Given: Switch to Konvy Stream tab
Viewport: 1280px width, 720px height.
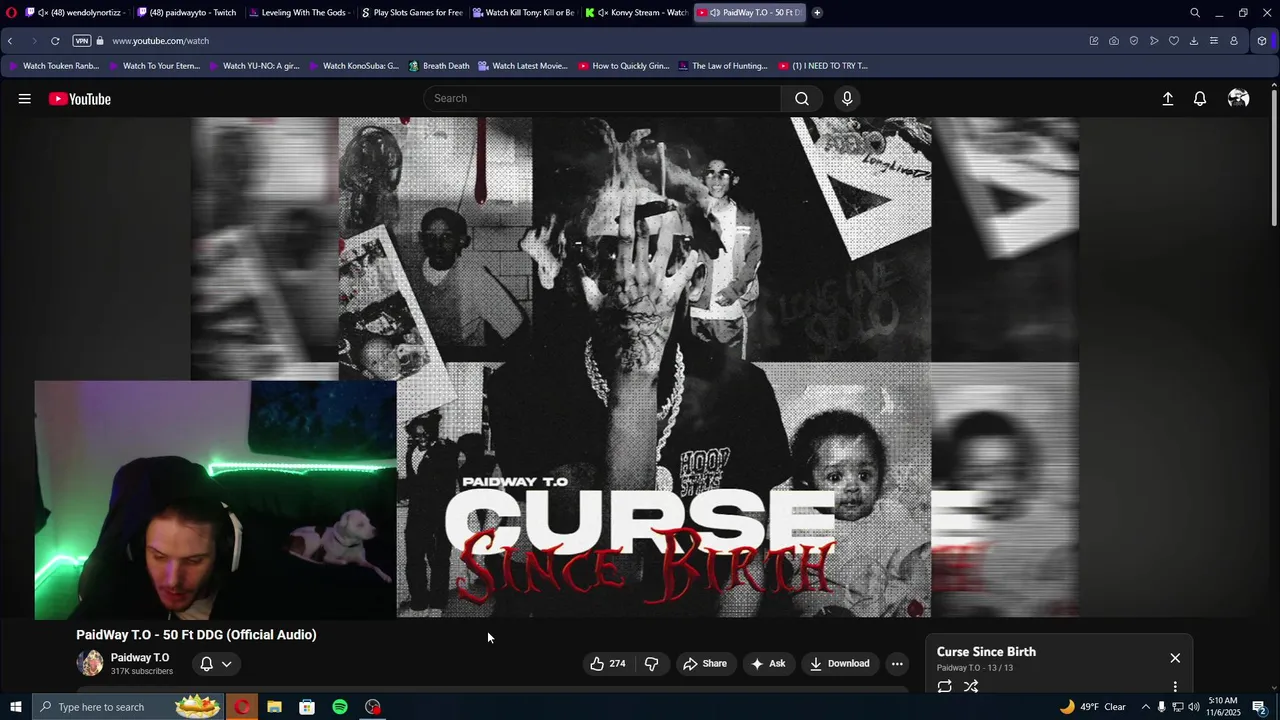Looking at the screenshot, I should [635, 13].
